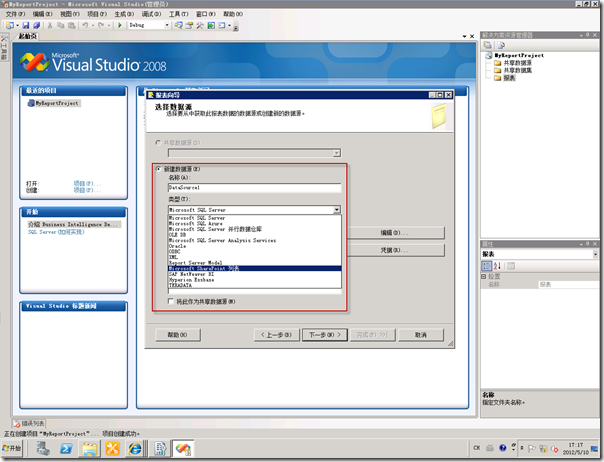Open Properties panel object dropdown

[x=595, y=254]
